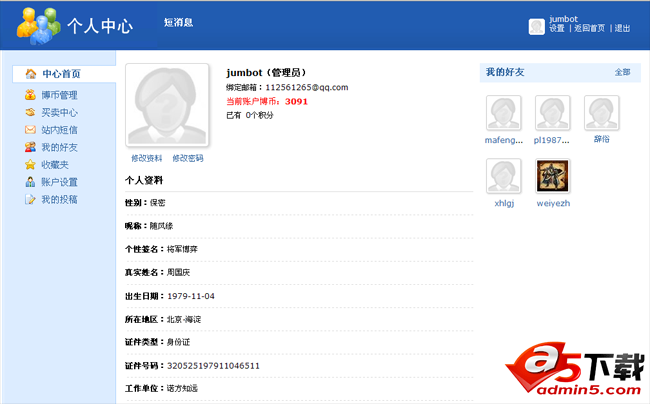Click the 当前账户博币 3091 value
Image resolution: width=650 pixels, height=404 pixels.
[x=296, y=102]
